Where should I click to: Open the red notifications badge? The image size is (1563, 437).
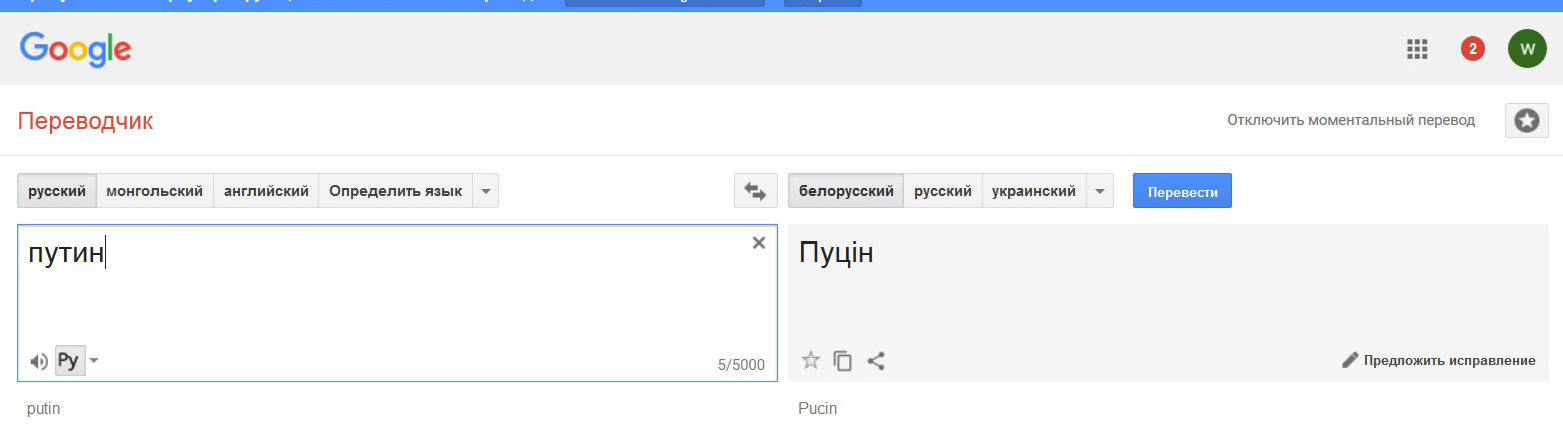pyautogui.click(x=1472, y=49)
